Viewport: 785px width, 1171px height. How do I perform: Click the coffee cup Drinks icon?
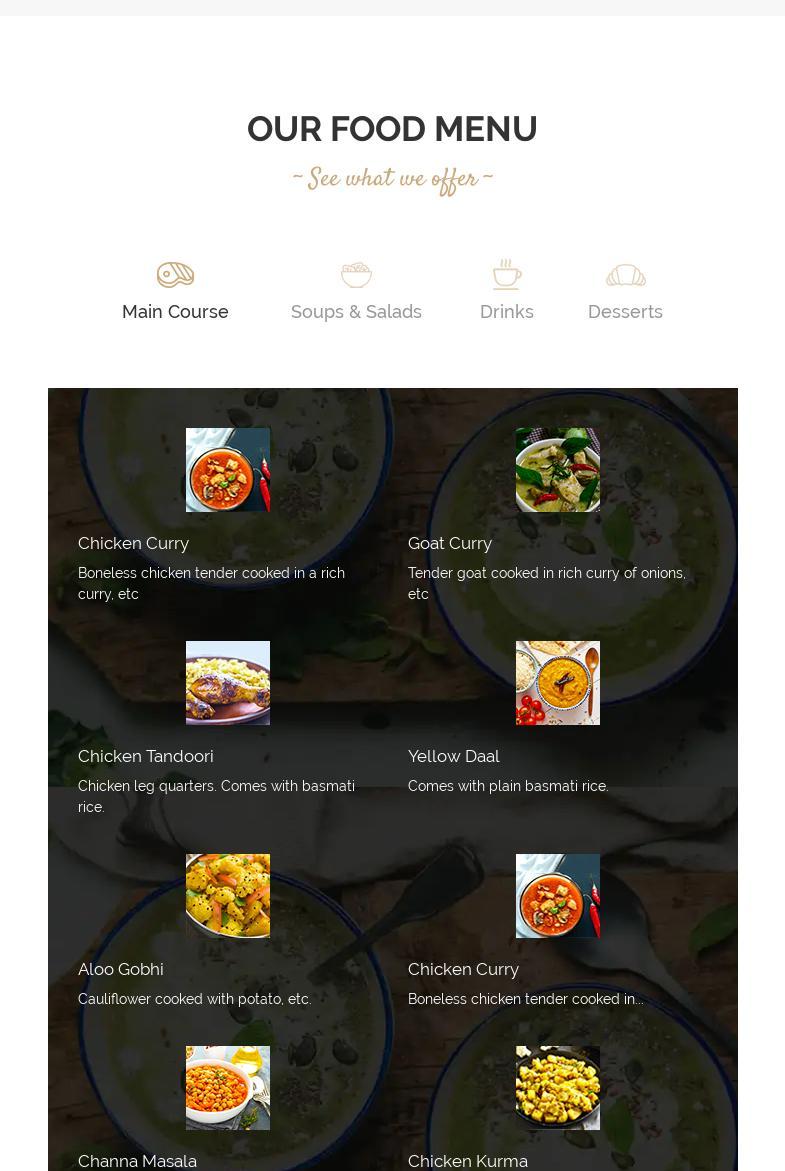[506, 274]
